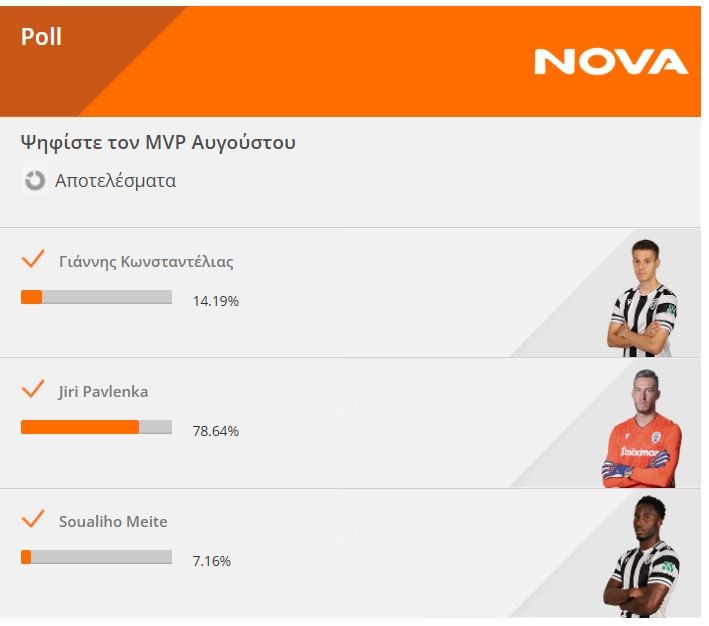Open Jiri Pavlenka goalkeeper photo

(641, 429)
